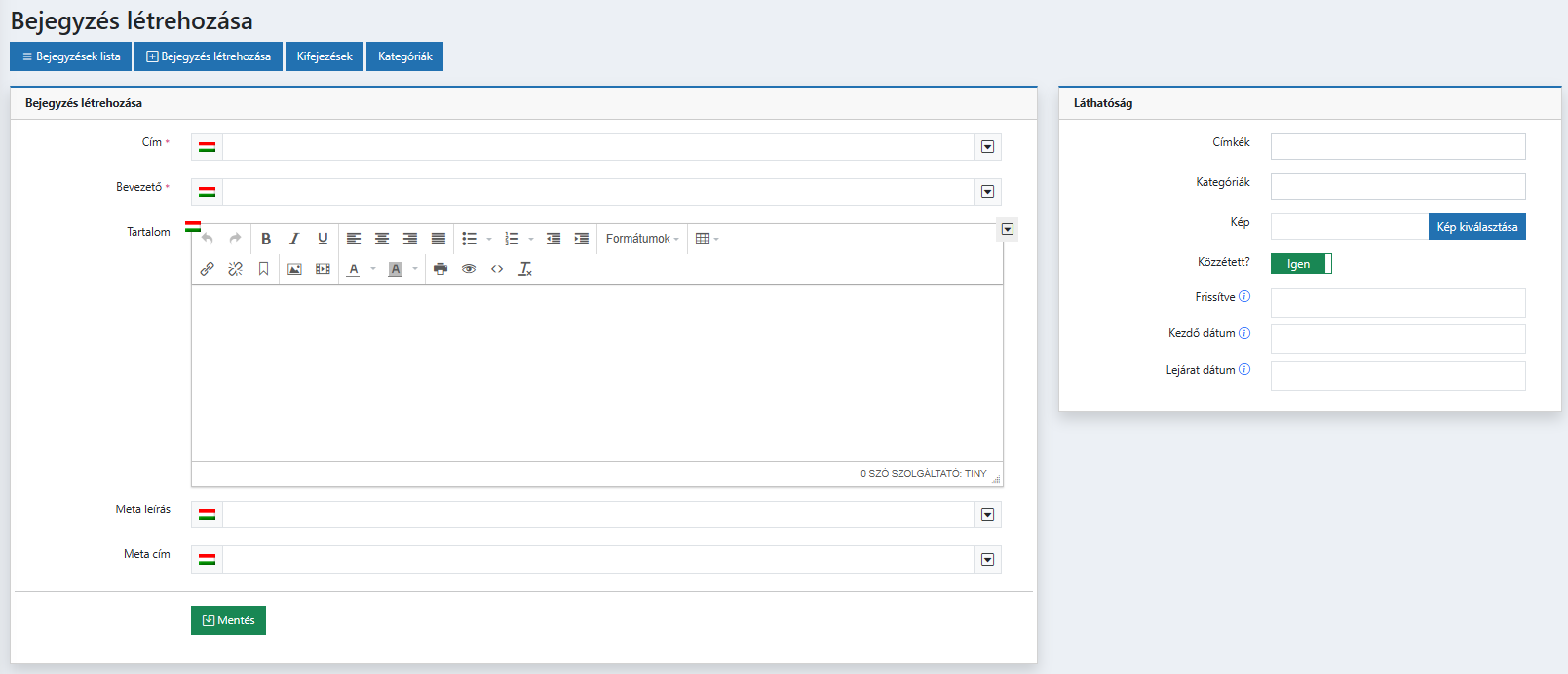
Task: Toggle the Közzétett Igen switch
Action: point(1300,264)
